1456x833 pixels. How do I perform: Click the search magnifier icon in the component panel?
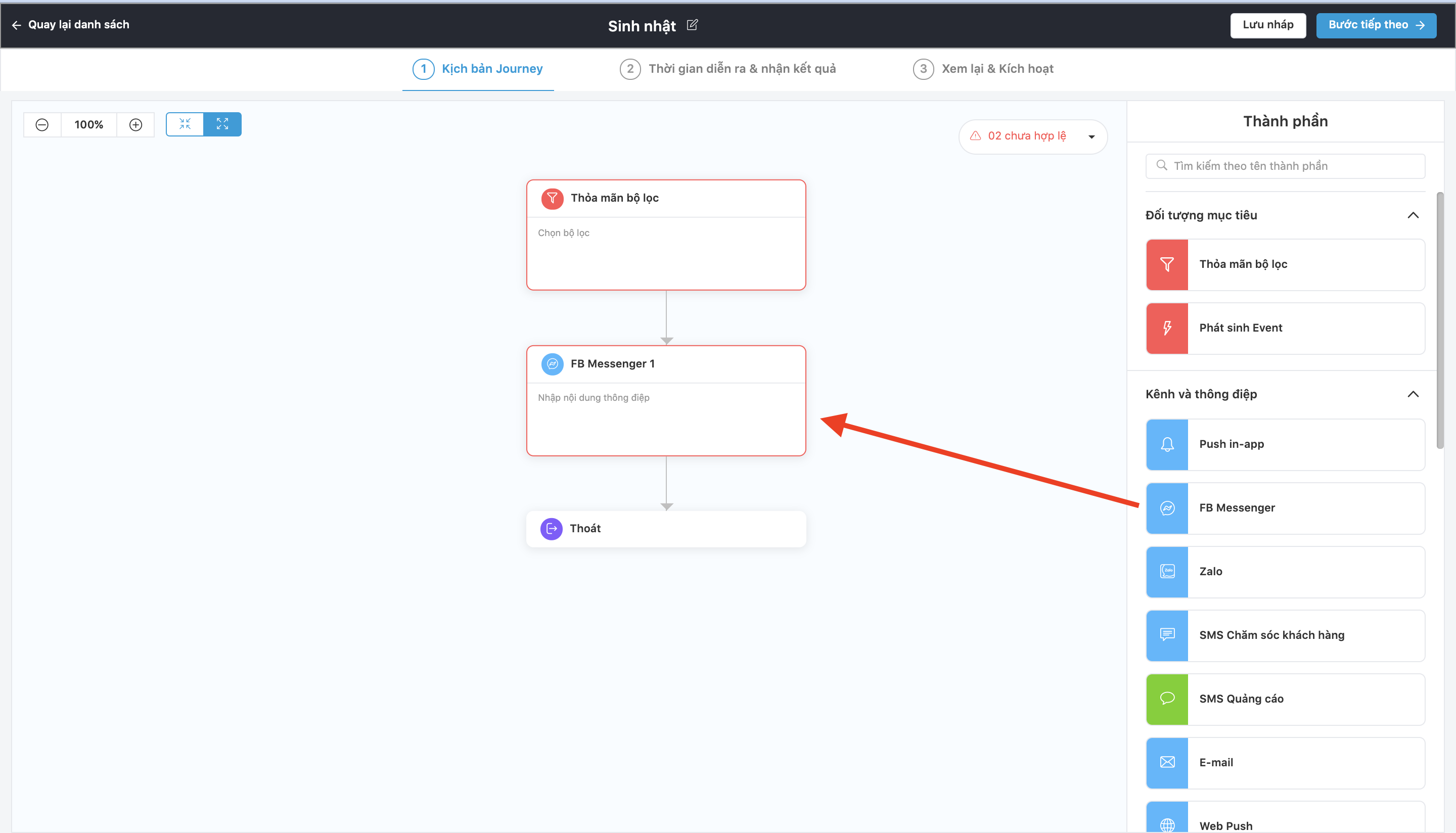(x=1161, y=165)
